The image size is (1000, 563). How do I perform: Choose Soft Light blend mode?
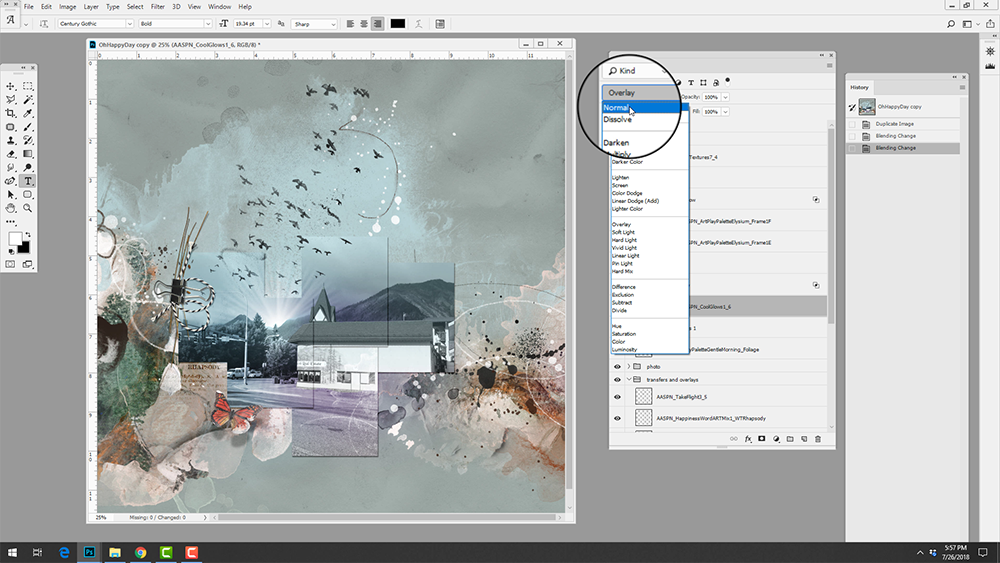point(624,232)
